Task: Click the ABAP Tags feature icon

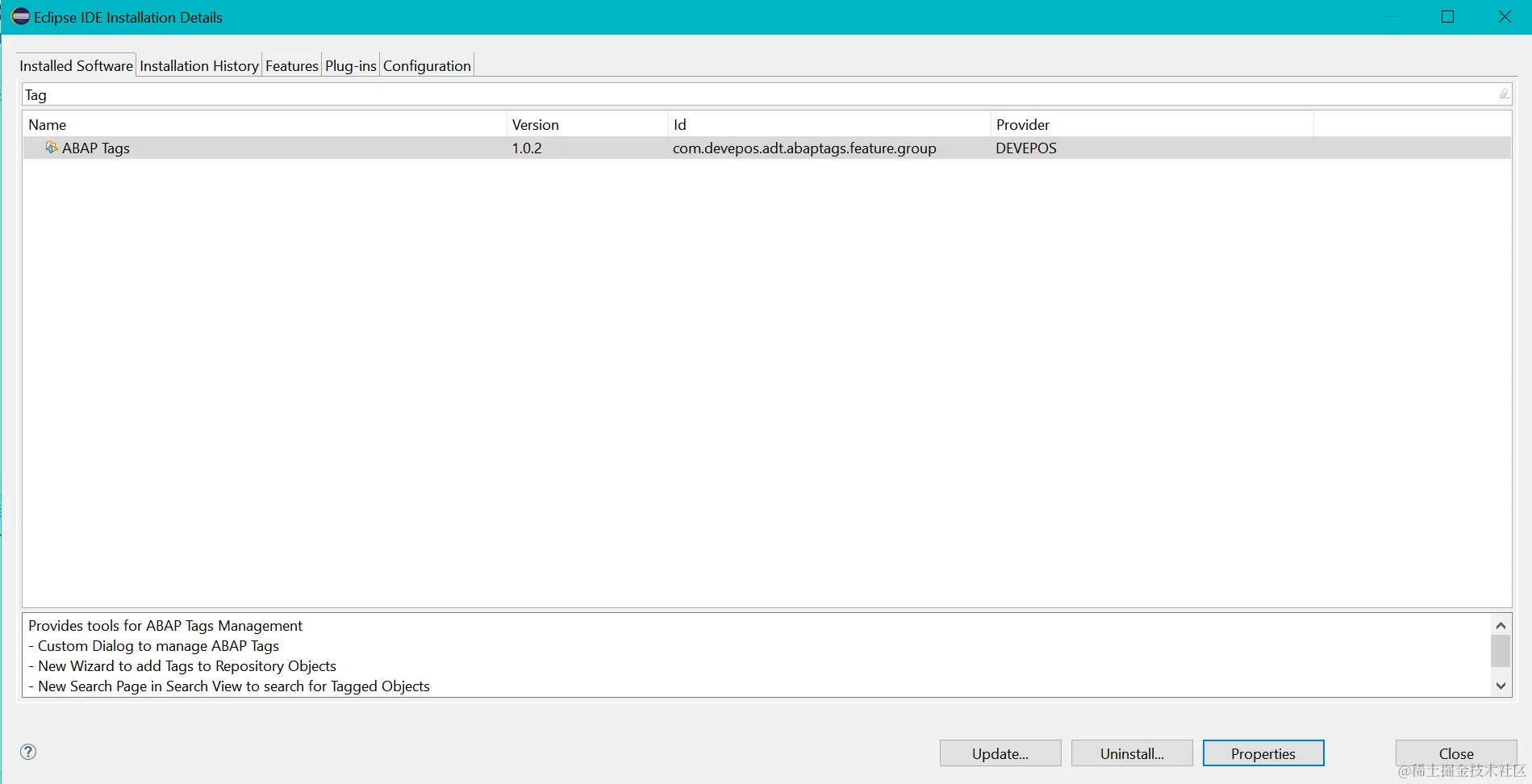Action: coord(52,148)
